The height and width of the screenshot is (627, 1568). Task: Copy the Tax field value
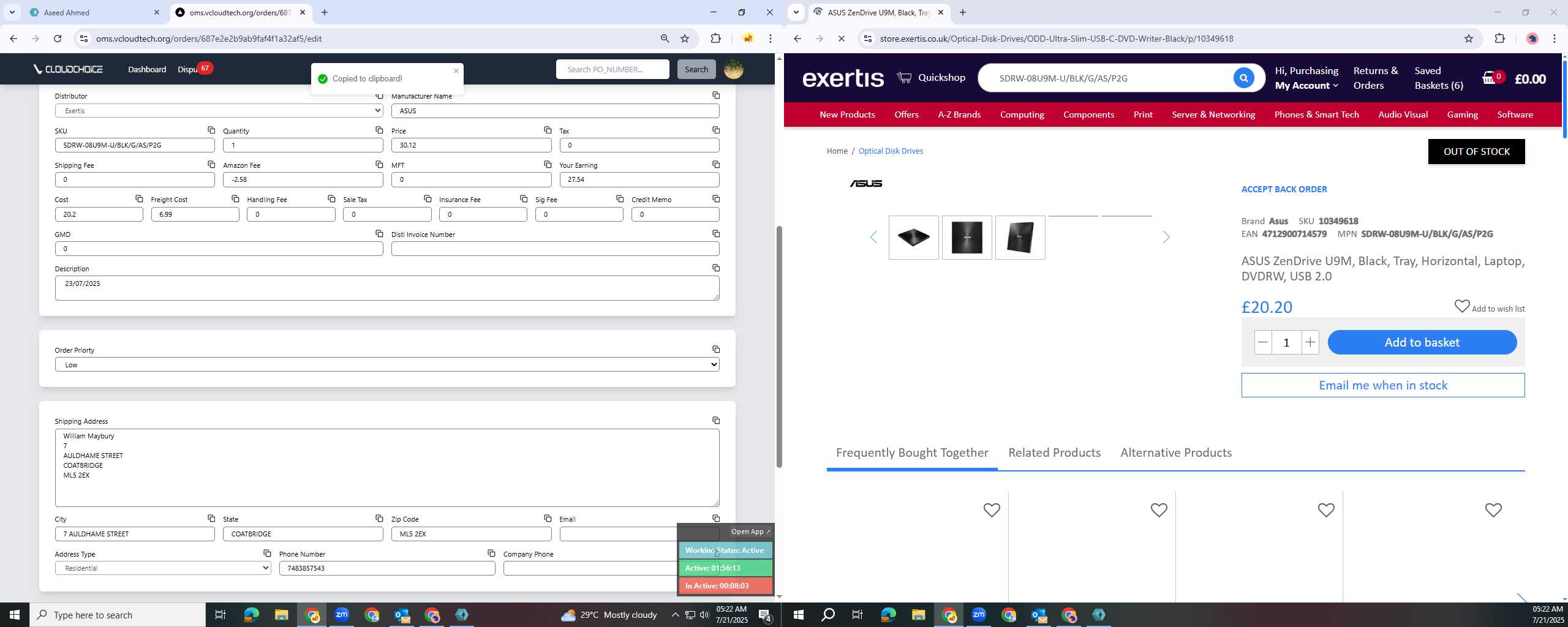coord(716,130)
